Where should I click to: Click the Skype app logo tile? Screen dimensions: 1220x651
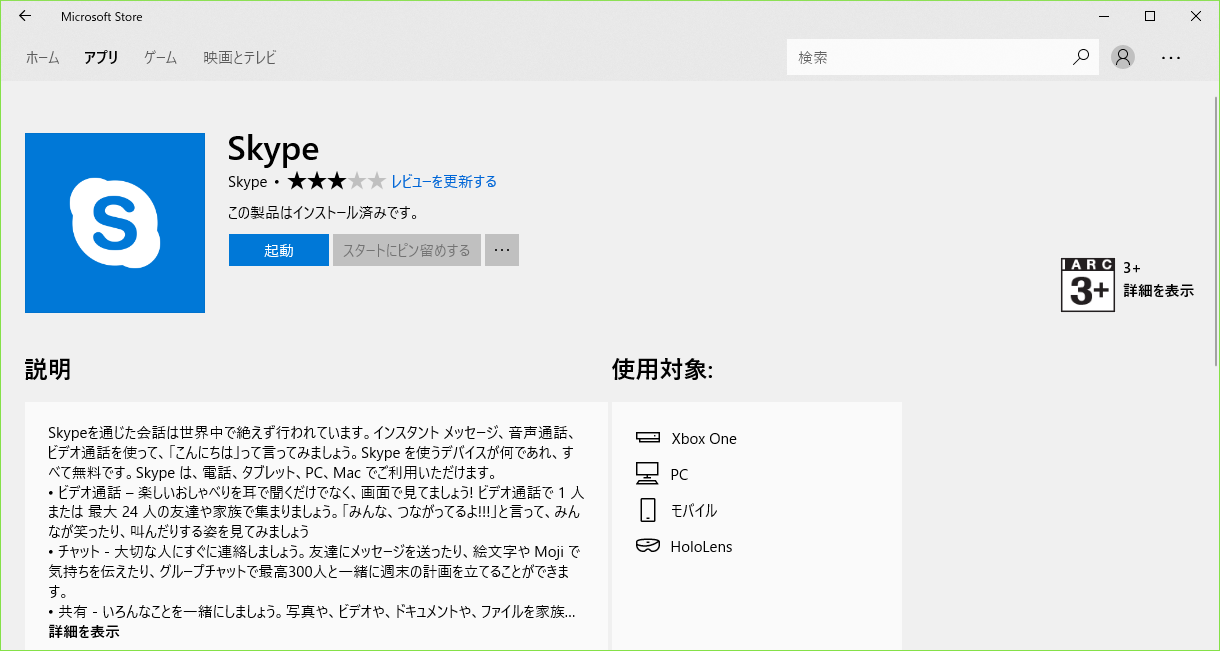click(x=115, y=223)
